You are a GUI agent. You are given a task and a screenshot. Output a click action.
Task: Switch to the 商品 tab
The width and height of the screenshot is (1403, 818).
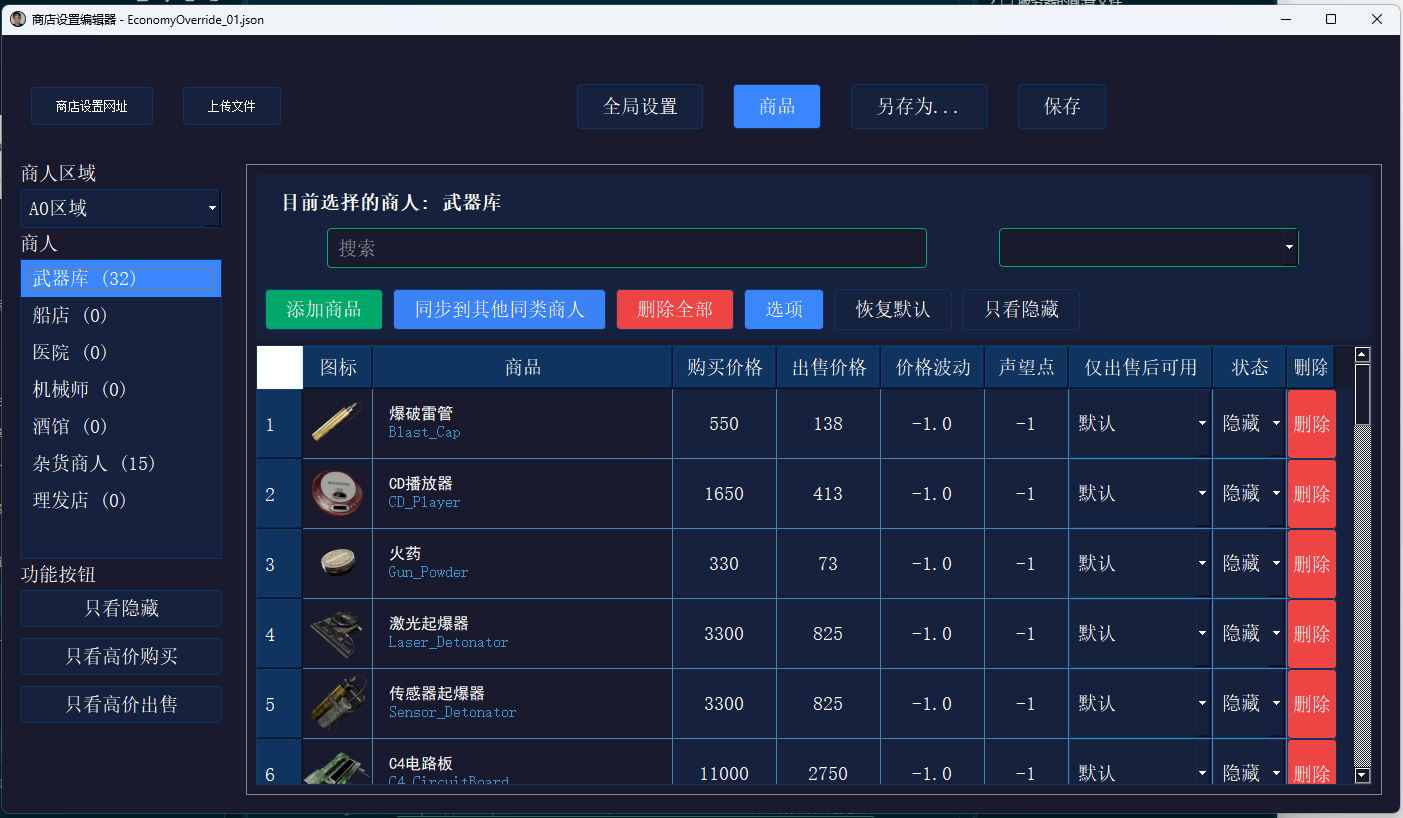click(x=777, y=106)
